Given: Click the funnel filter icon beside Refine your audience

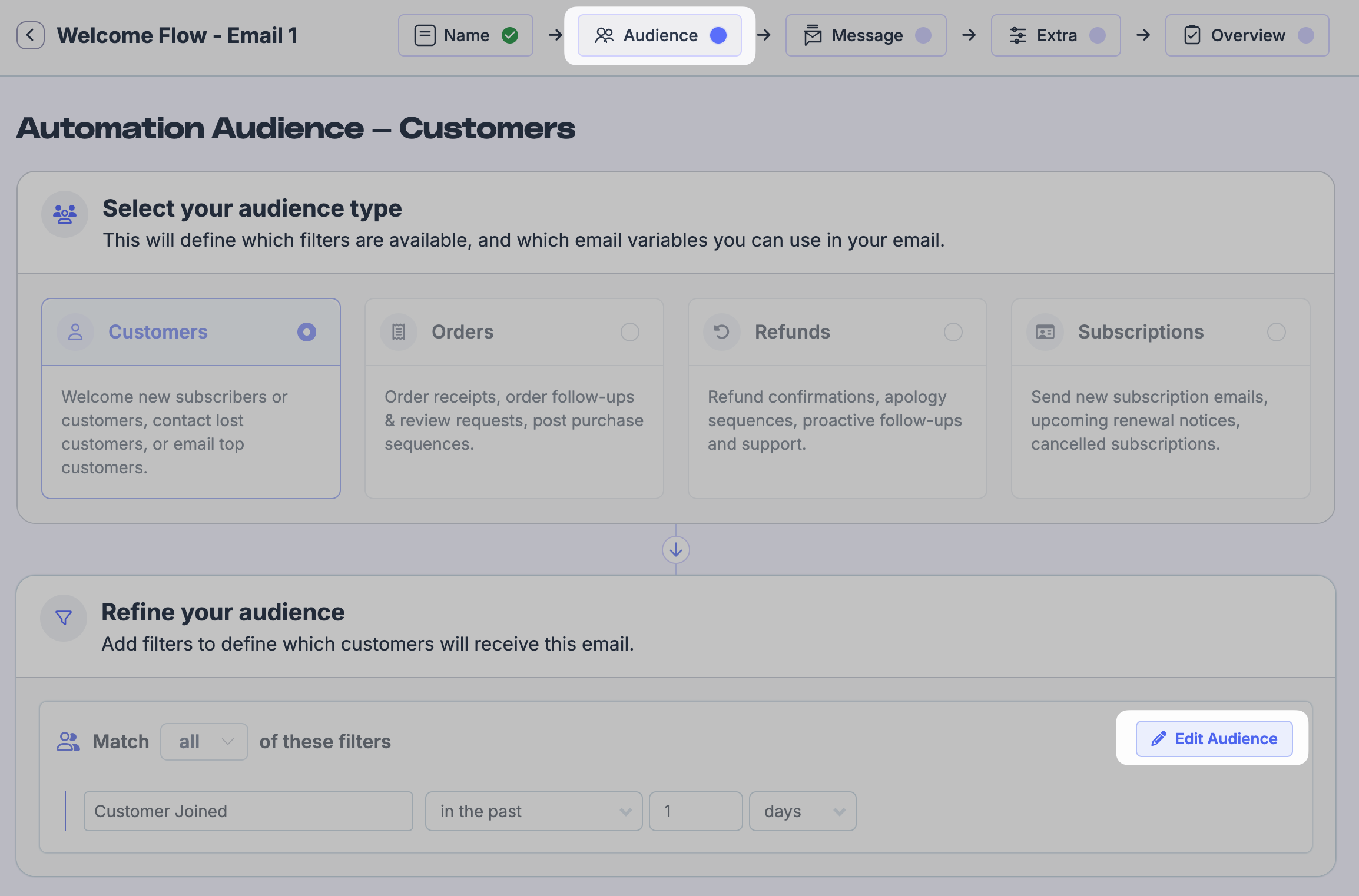Looking at the screenshot, I should [x=64, y=618].
